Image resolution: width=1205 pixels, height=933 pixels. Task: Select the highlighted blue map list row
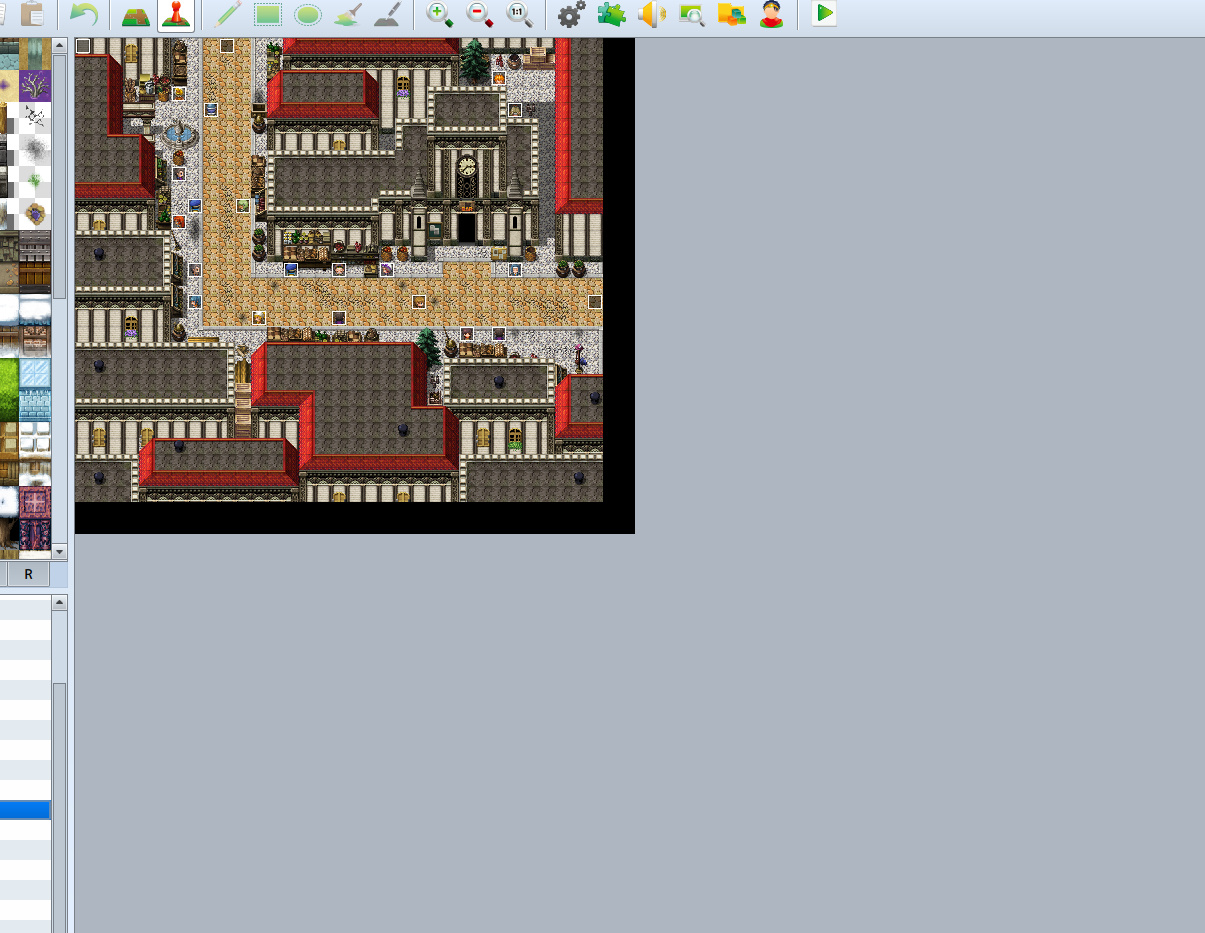click(25, 810)
